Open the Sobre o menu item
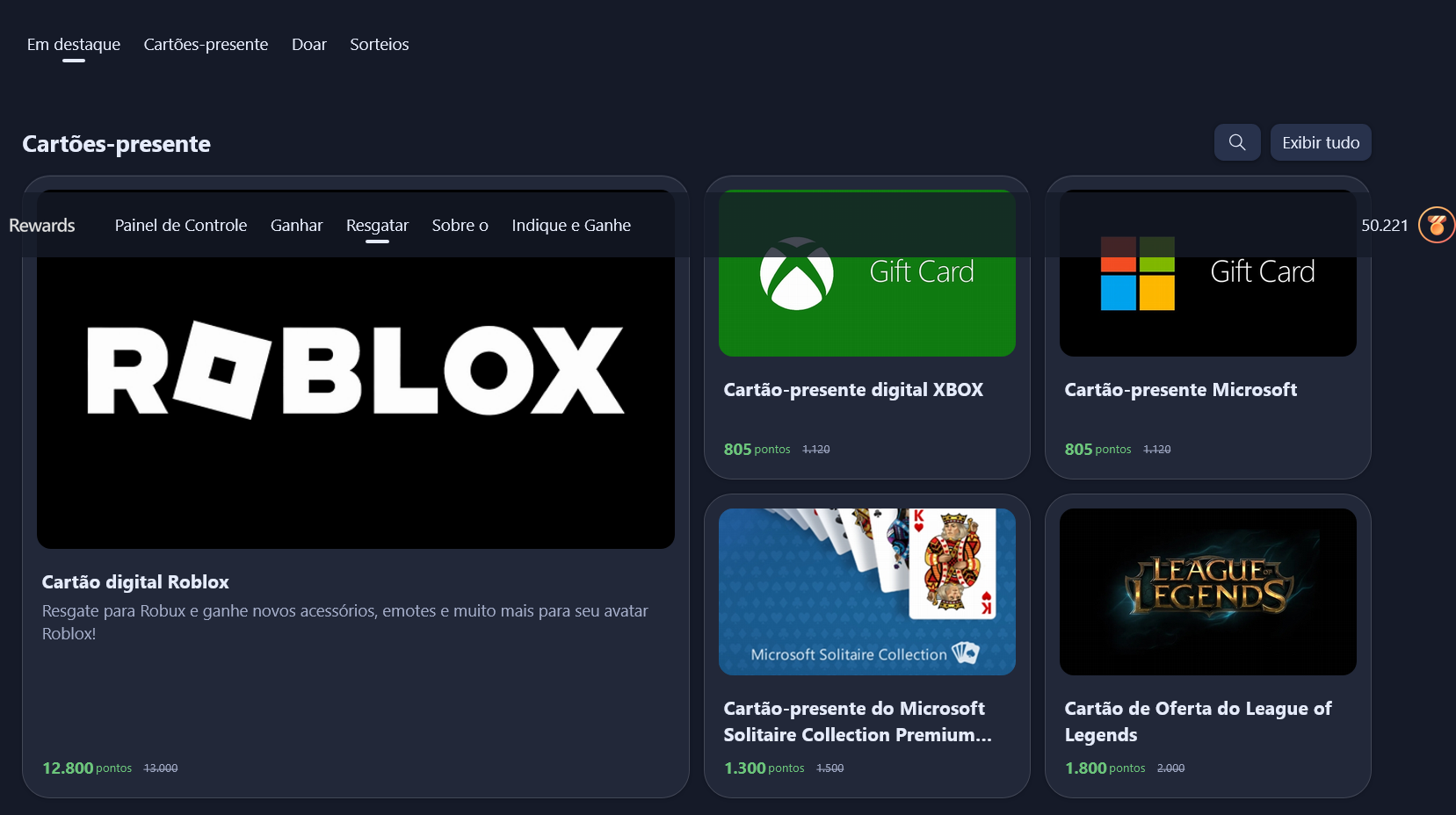 click(460, 226)
